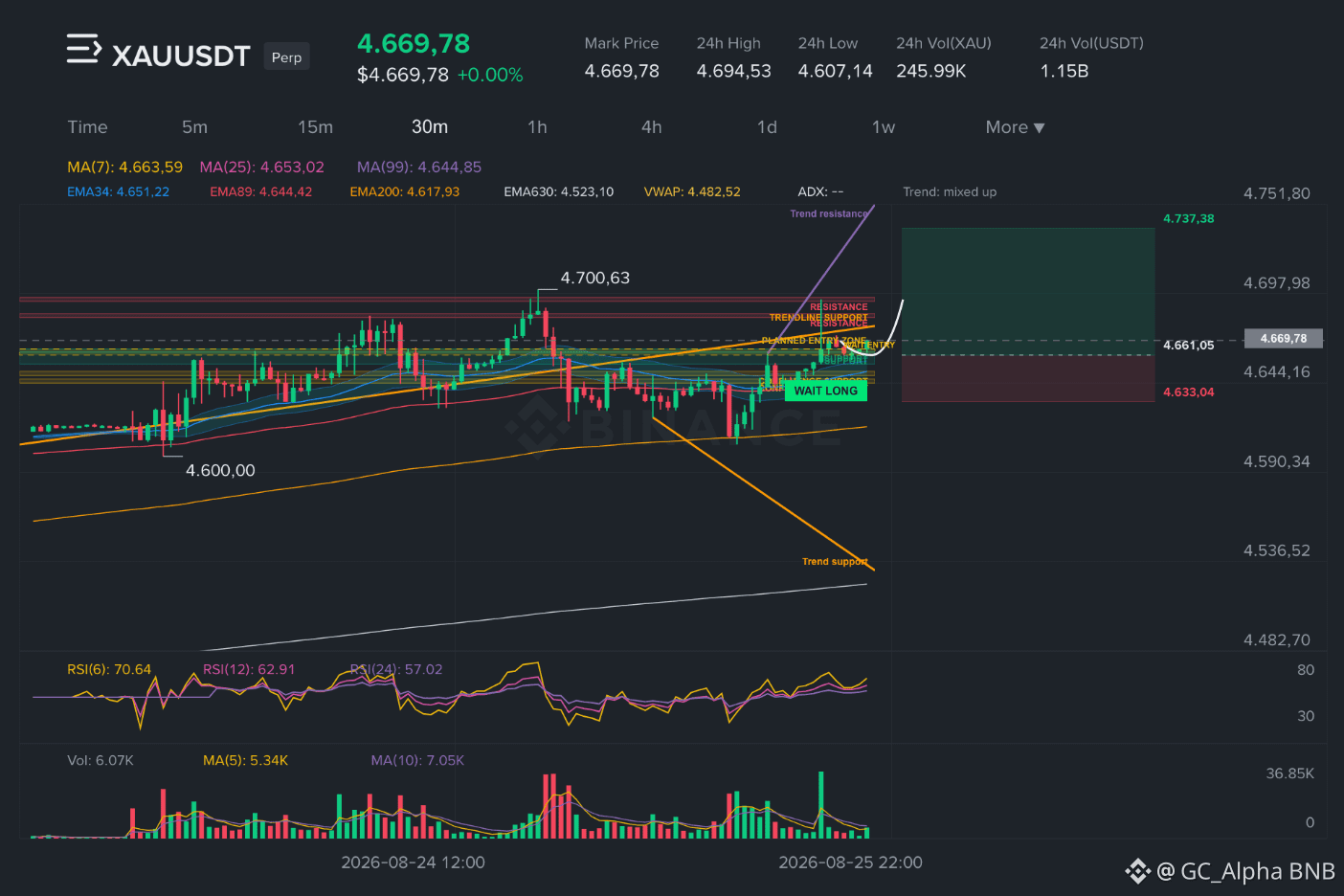
Task: Click the 2026-08-24 12:00 time axis label
Action: [414, 862]
